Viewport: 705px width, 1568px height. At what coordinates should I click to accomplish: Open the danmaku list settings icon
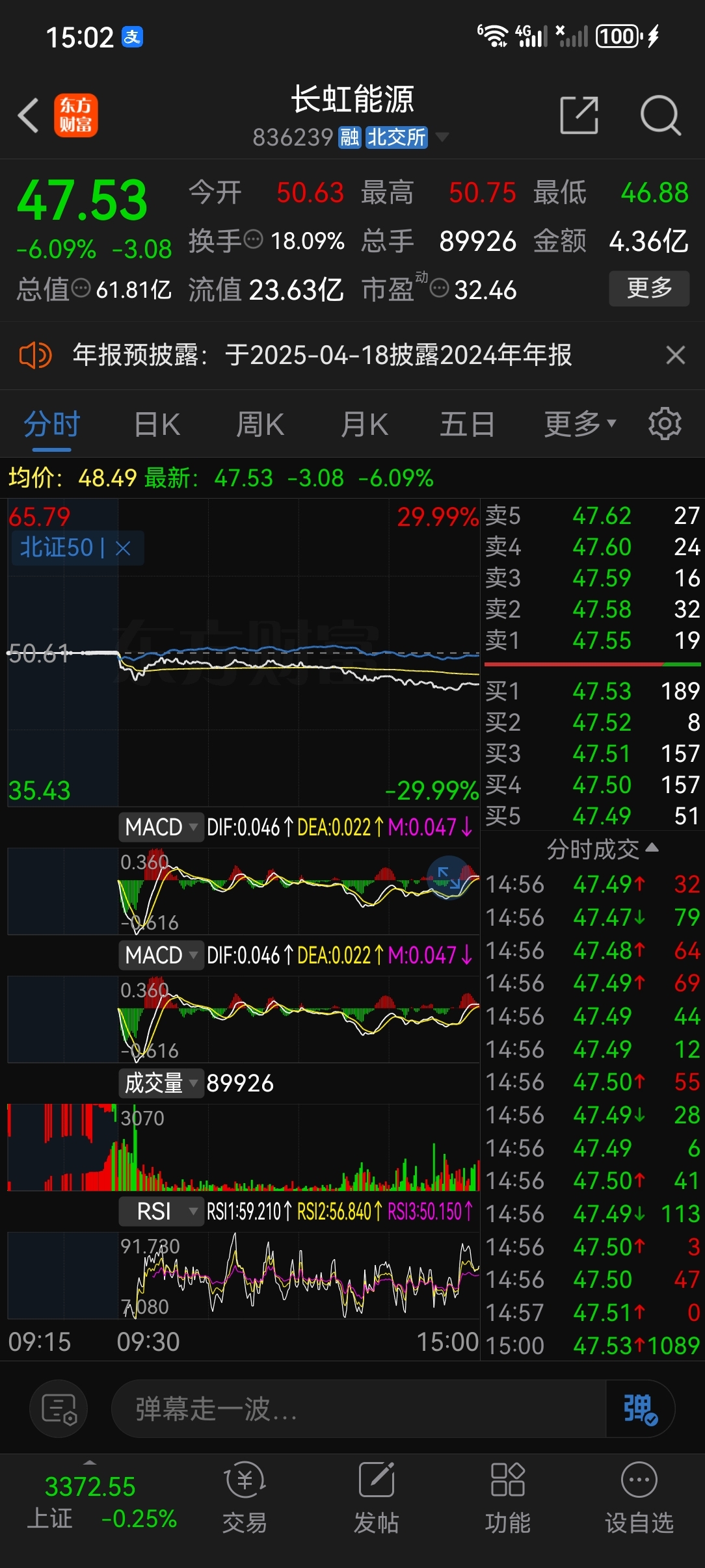pyautogui.click(x=59, y=1409)
